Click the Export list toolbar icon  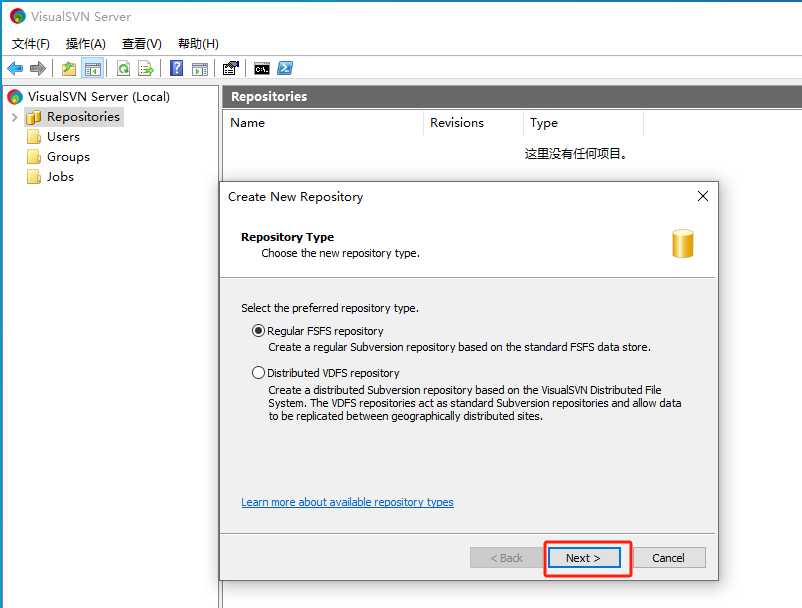coord(146,68)
